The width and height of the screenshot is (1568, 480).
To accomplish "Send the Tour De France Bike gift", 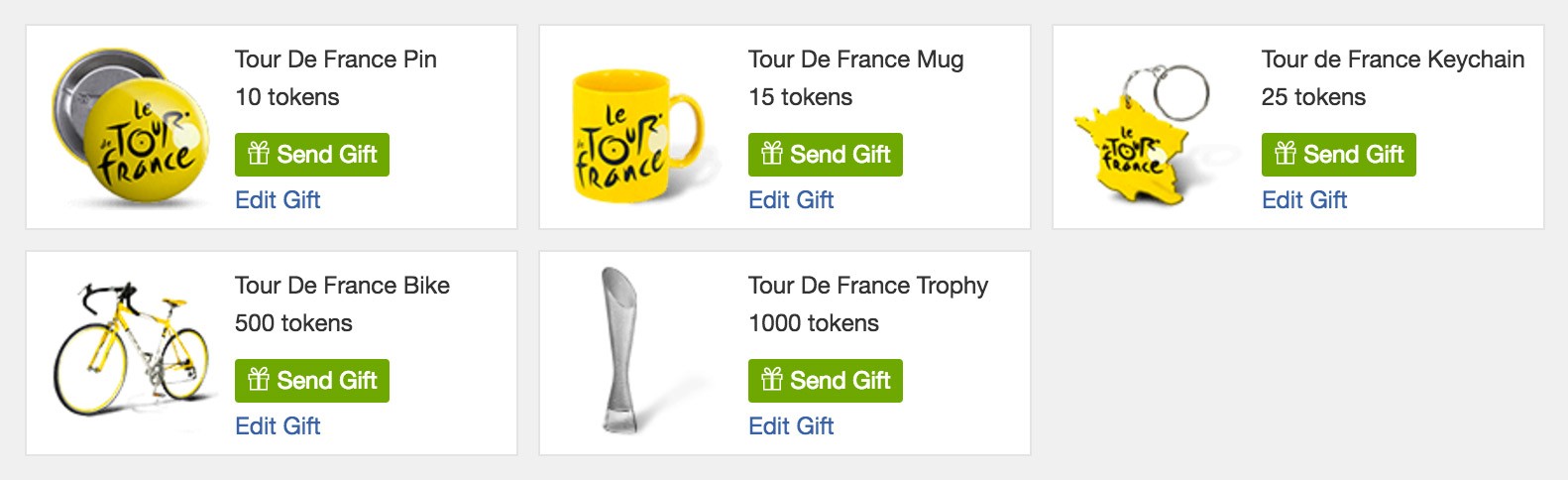I will pyautogui.click(x=312, y=381).
